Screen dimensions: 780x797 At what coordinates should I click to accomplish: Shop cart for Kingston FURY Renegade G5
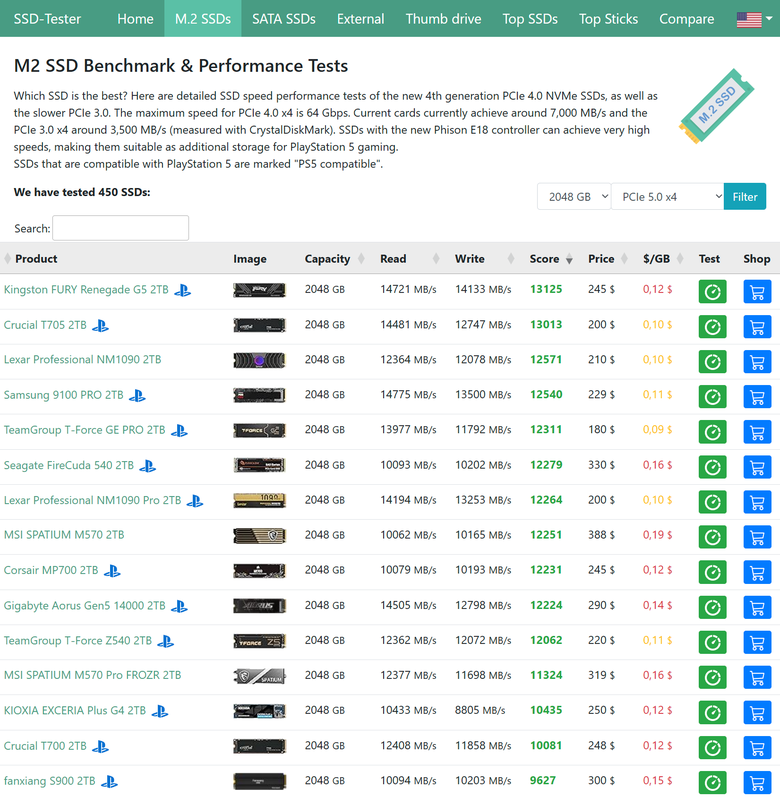pos(757,292)
